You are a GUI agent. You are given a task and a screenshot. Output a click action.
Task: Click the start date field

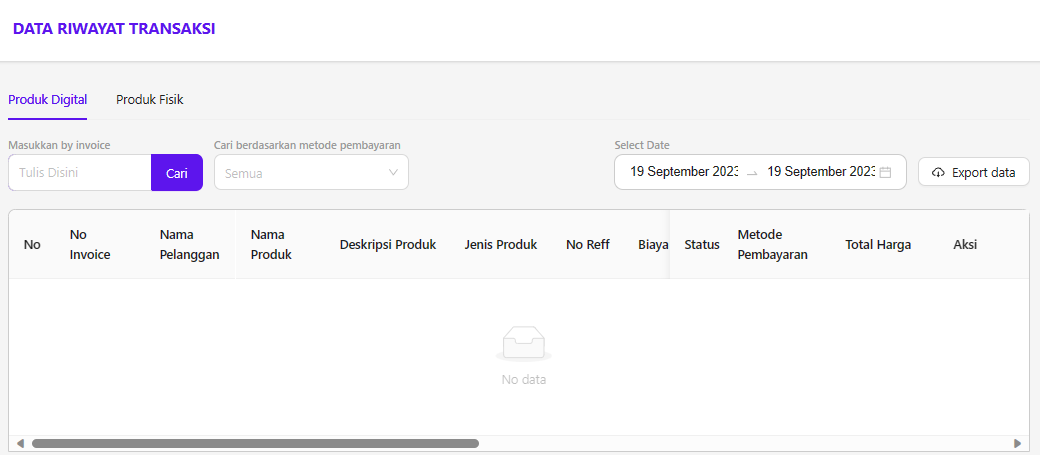click(x=683, y=172)
